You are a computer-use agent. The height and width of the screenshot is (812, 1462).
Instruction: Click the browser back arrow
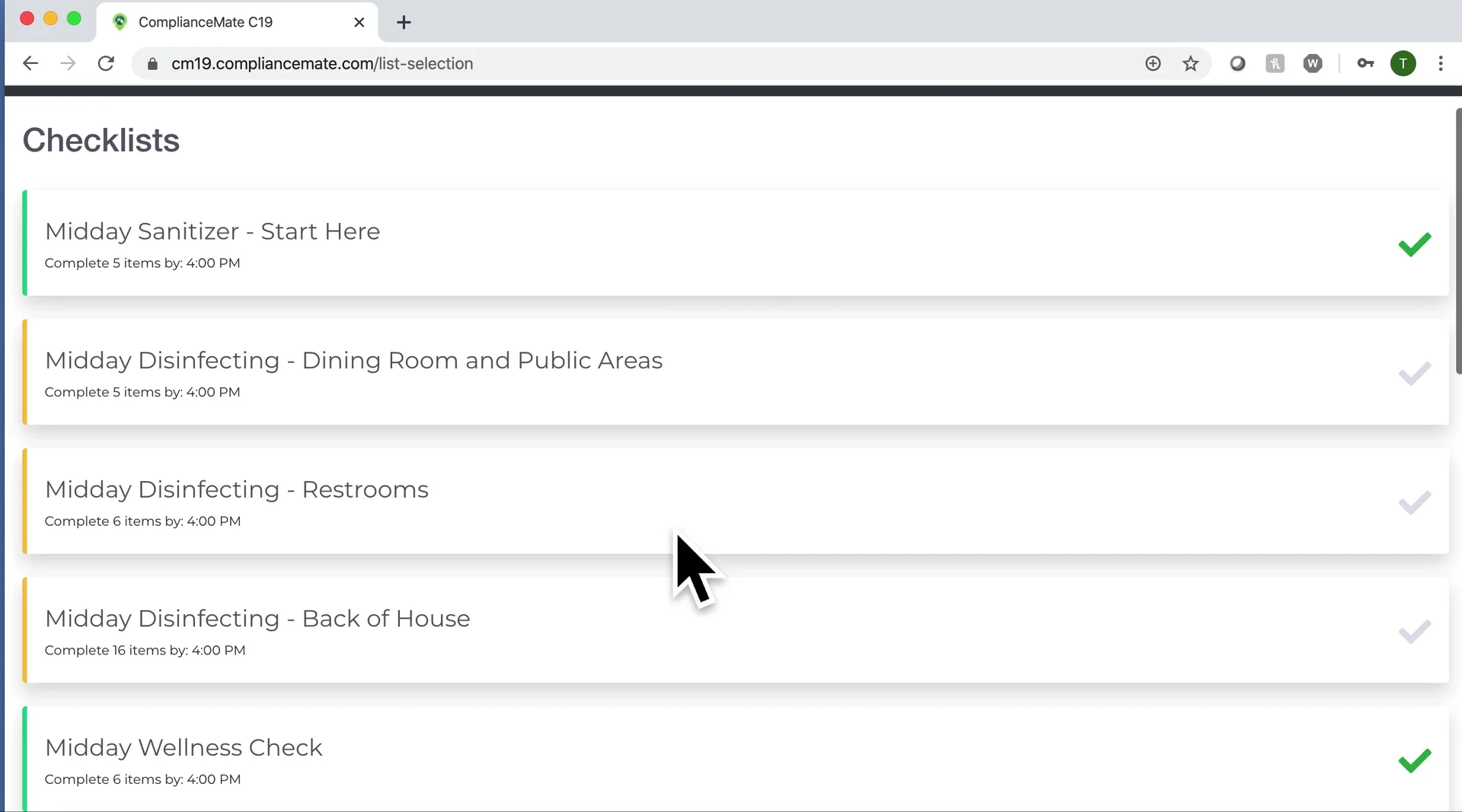(x=30, y=64)
